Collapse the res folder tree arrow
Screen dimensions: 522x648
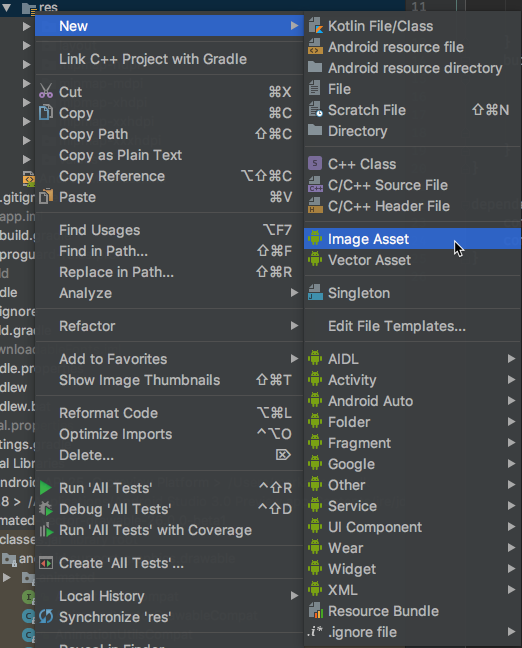pyautogui.click(x=6, y=7)
